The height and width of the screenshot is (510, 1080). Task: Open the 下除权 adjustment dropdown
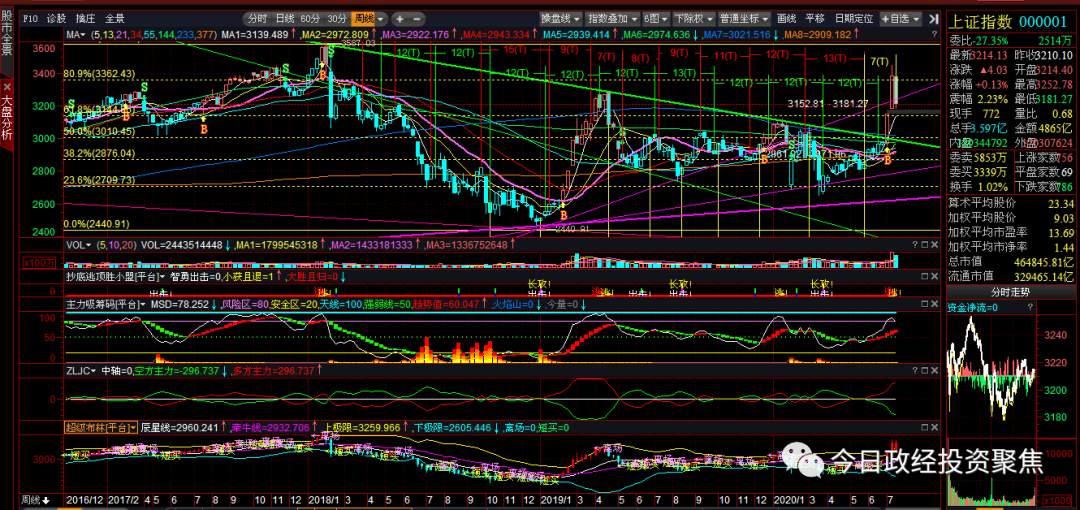693,19
